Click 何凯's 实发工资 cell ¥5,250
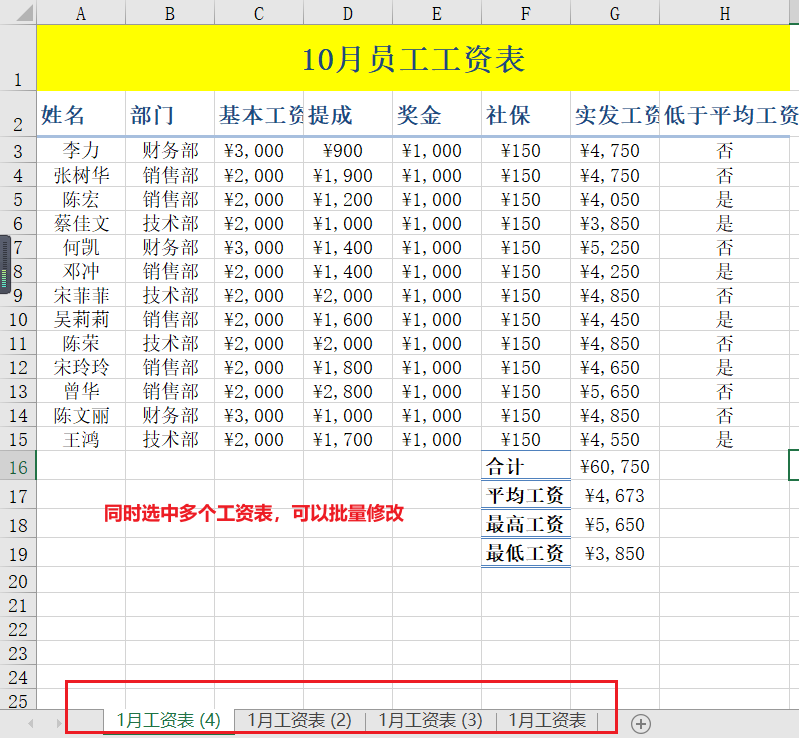This screenshot has height=738, width=799. coord(615,247)
